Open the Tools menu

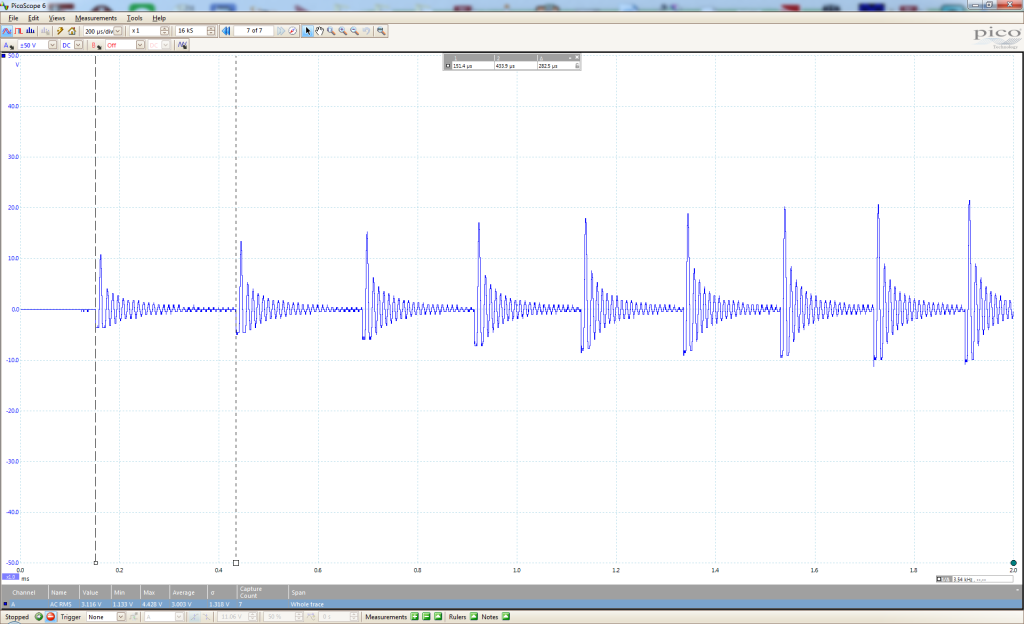[x=134, y=18]
